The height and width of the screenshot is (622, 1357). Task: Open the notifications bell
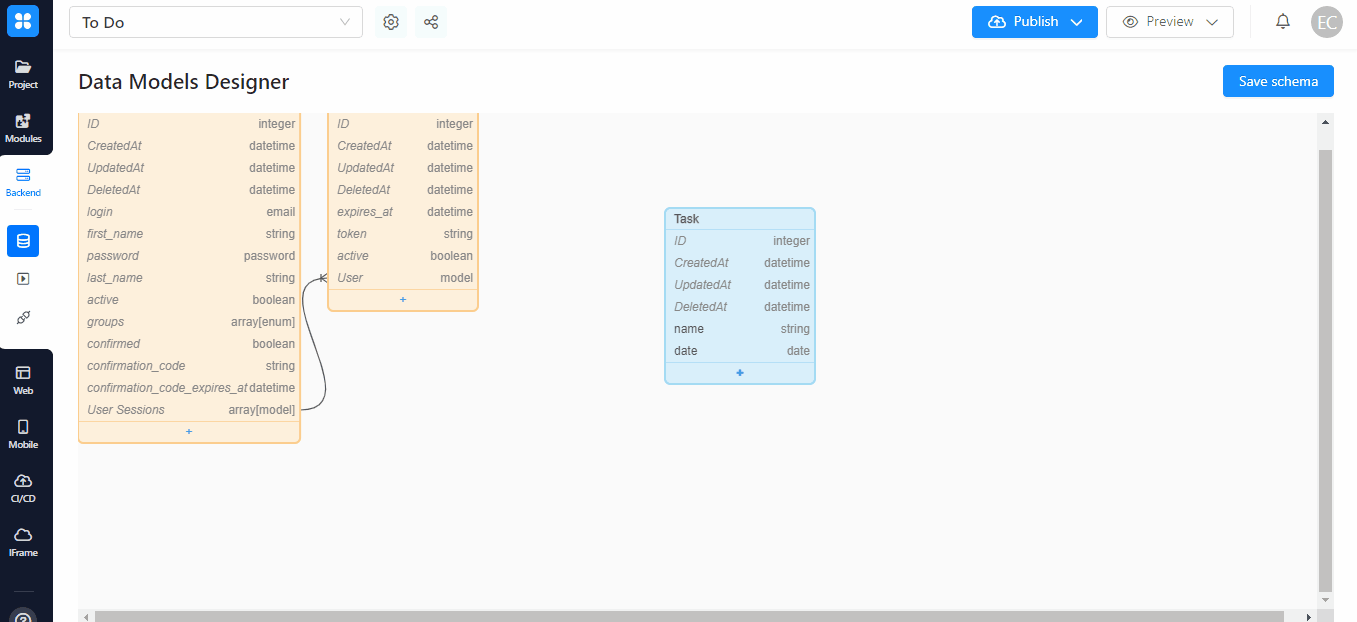(1283, 22)
